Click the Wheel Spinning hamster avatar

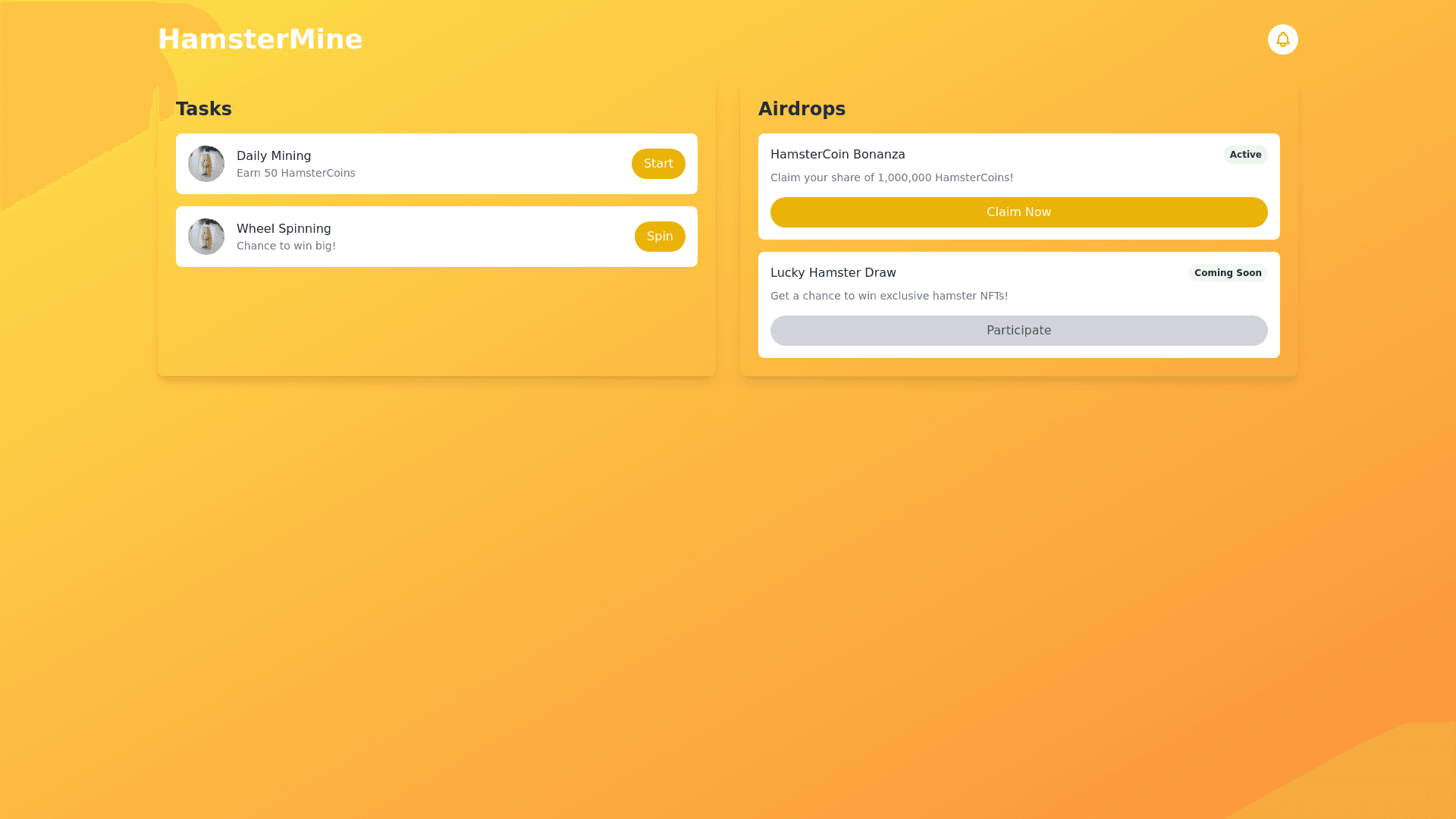[x=206, y=237]
